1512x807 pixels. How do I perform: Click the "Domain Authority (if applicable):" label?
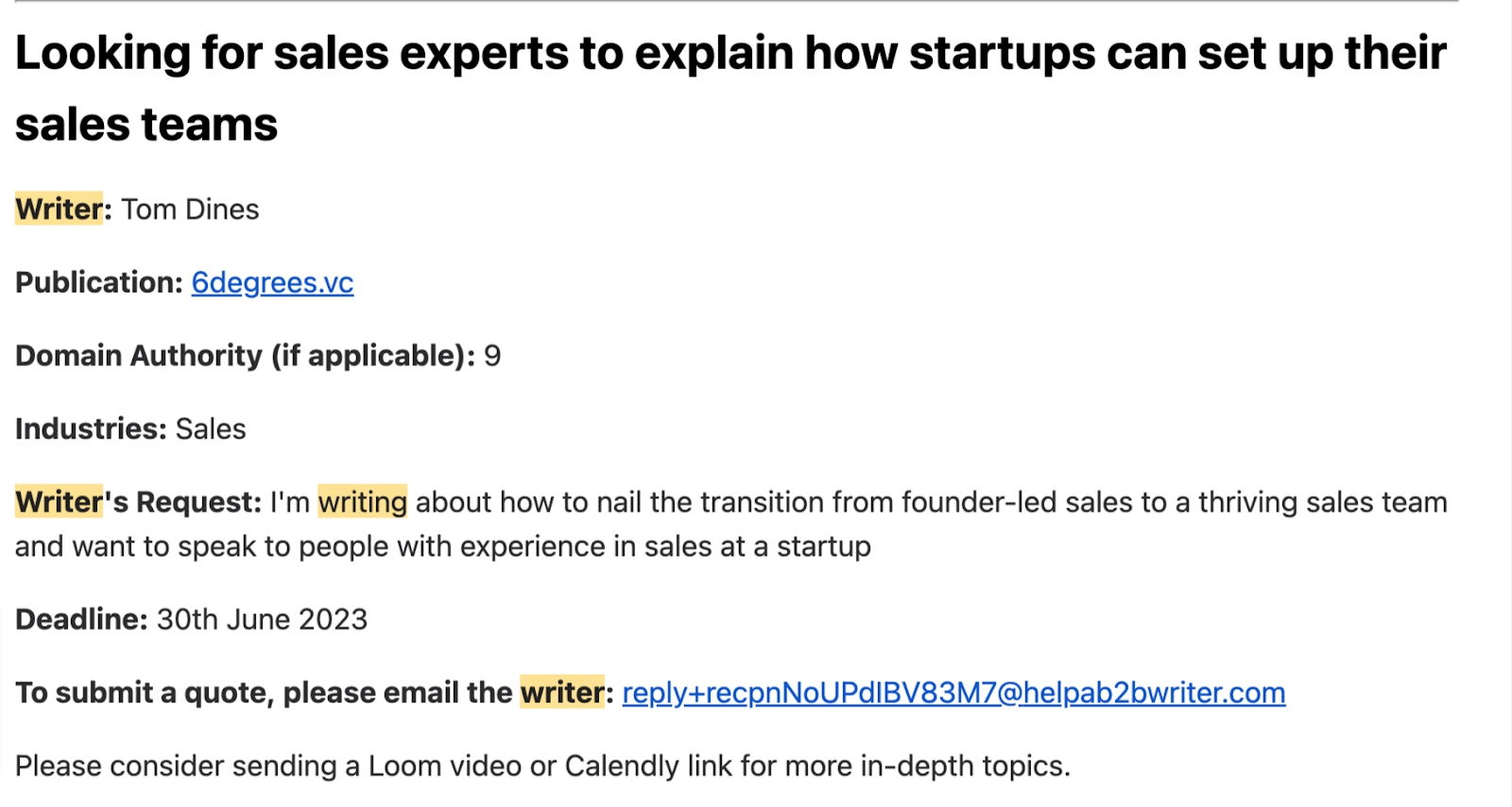point(245,355)
